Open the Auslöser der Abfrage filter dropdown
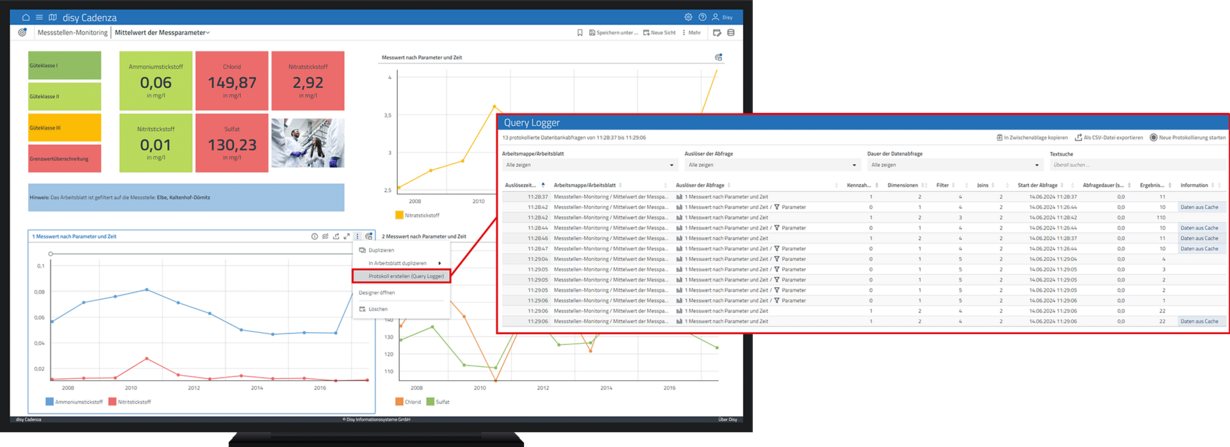This screenshot has width=1230, height=447. (x=771, y=165)
